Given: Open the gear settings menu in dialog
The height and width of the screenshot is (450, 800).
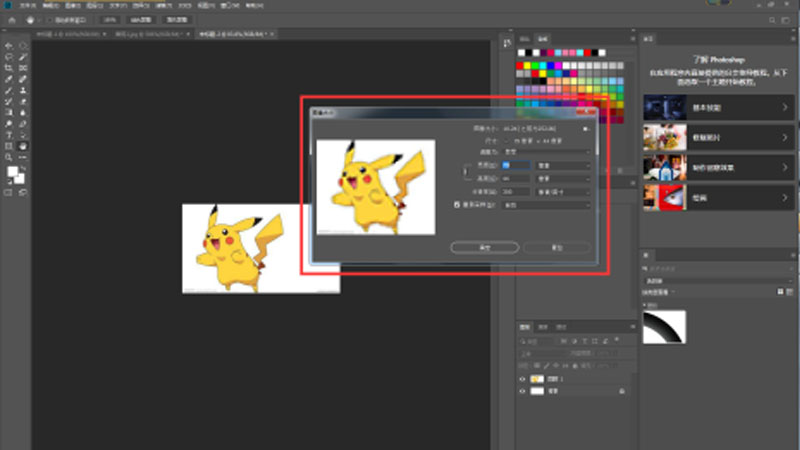Looking at the screenshot, I should pyautogui.click(x=586, y=129).
